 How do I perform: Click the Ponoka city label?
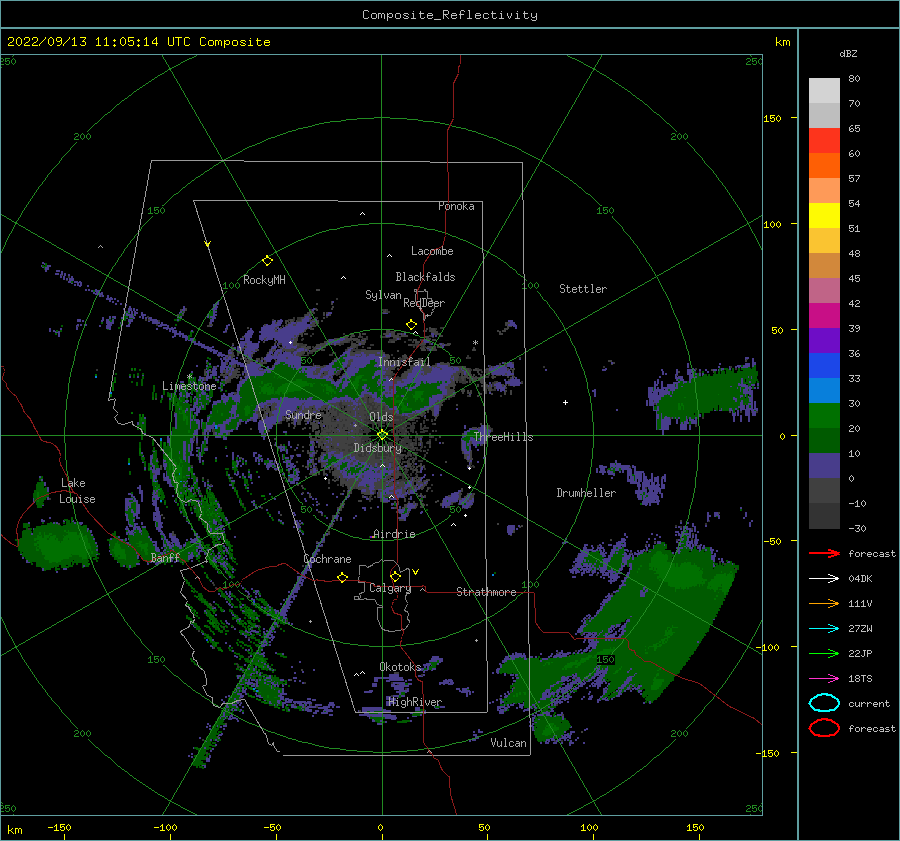point(456,206)
